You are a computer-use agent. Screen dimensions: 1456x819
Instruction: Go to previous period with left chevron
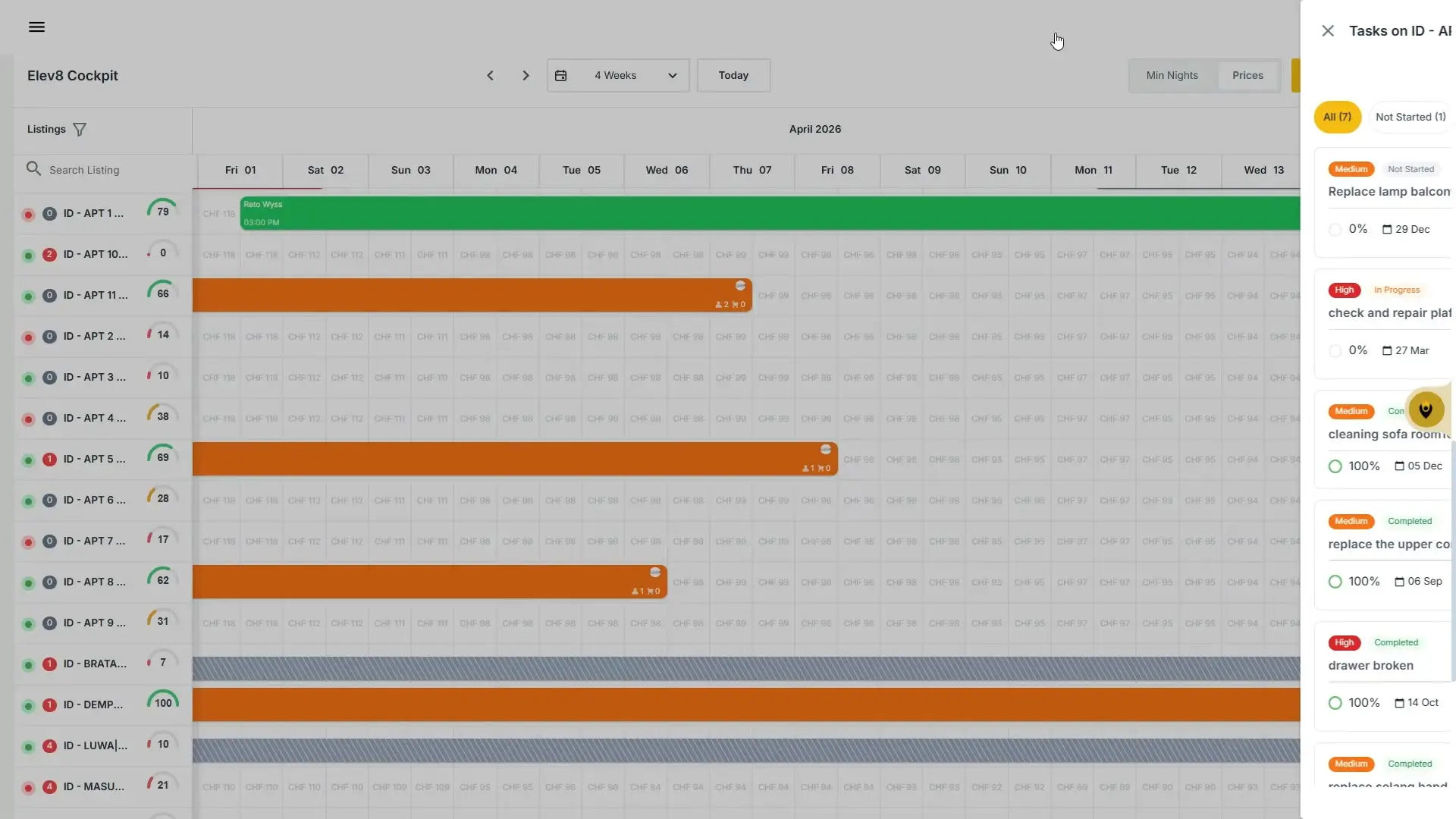490,76
